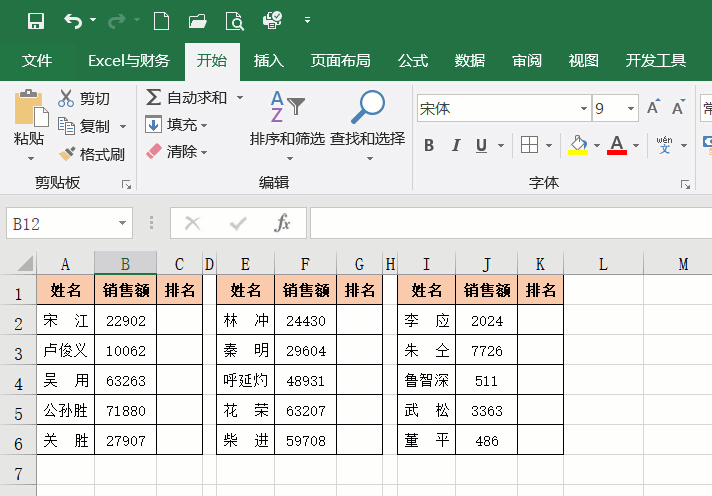Click Cut (剪切) scissors button
This screenshot has height=496, width=712.
pos(84,98)
